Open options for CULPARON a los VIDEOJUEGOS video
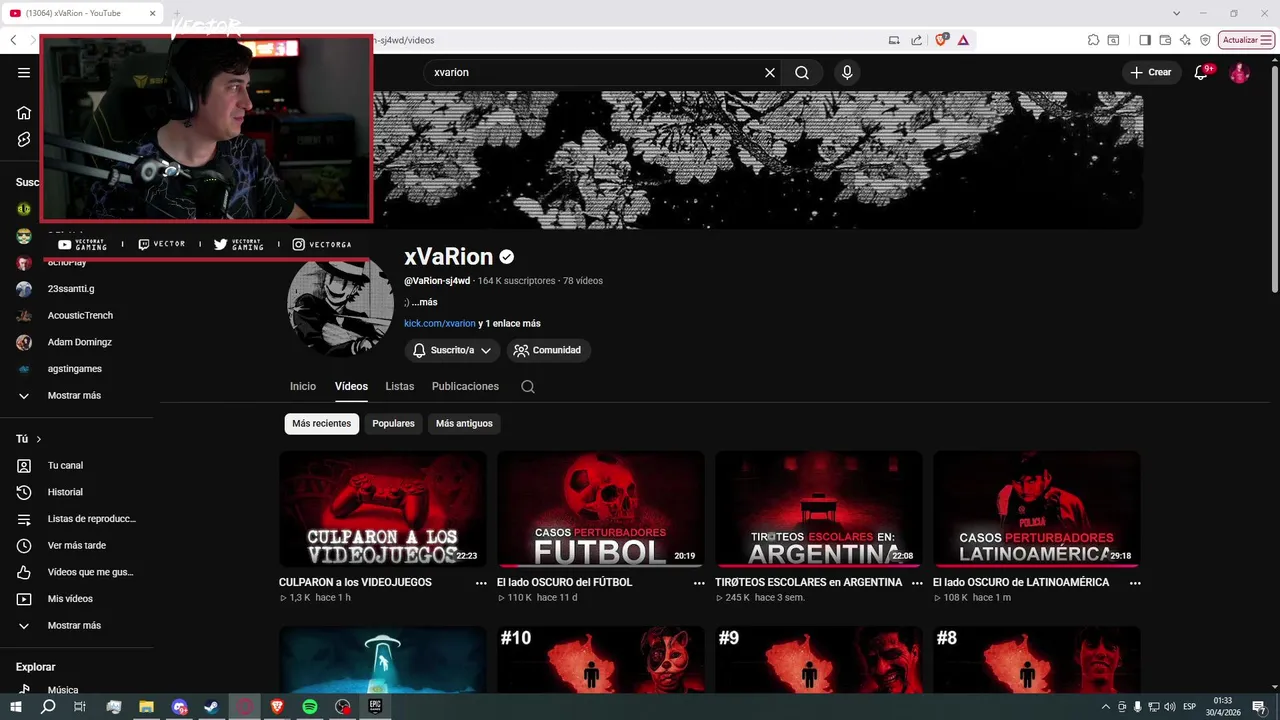The image size is (1280, 720). pyautogui.click(x=481, y=583)
